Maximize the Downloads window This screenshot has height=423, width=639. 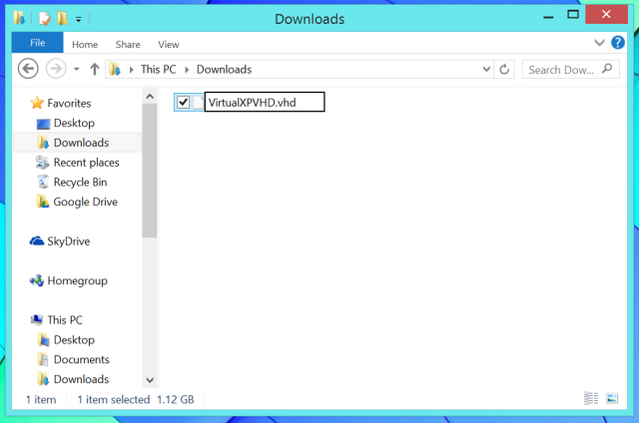(x=573, y=15)
